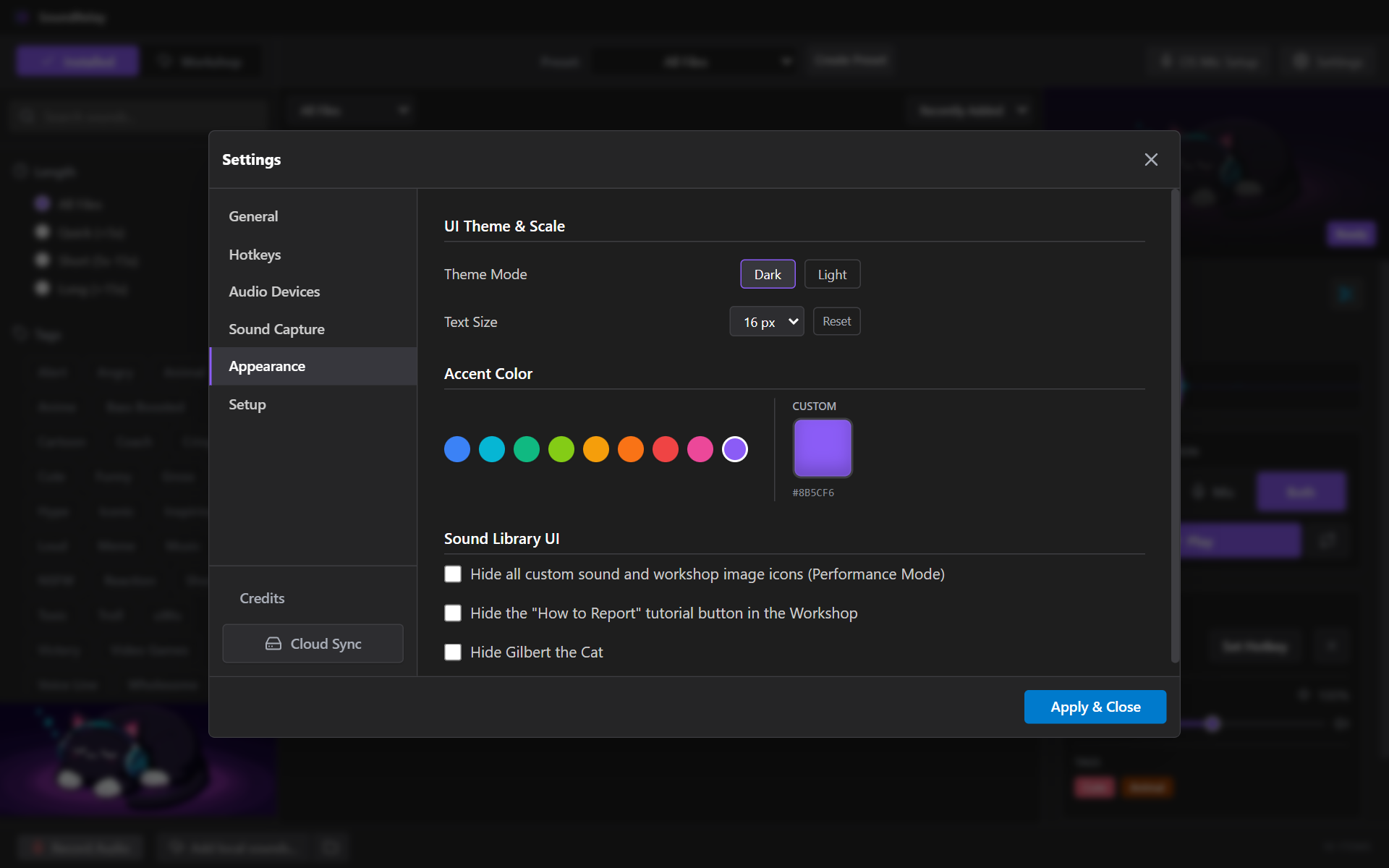1389x868 pixels.
Task: Pick the blue accent color
Action: tap(457, 449)
